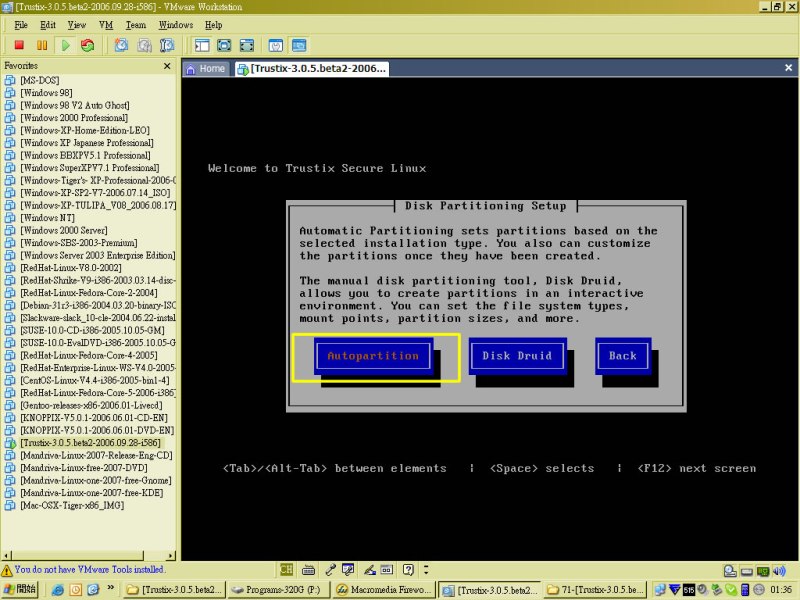Viewport: 800px width, 600px height.
Task: Open the Help menu
Action: pyautogui.click(x=213, y=25)
